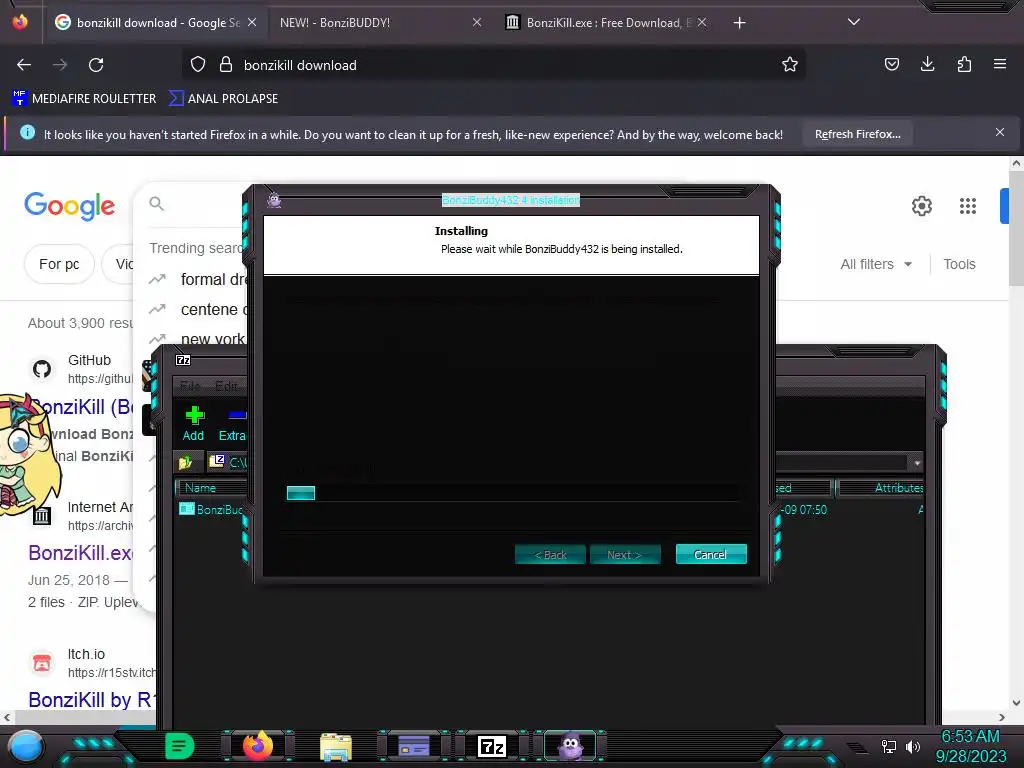Viewport: 1024px width, 768px height.
Task: Click the disabled Next button in the installer
Action: [625, 554]
